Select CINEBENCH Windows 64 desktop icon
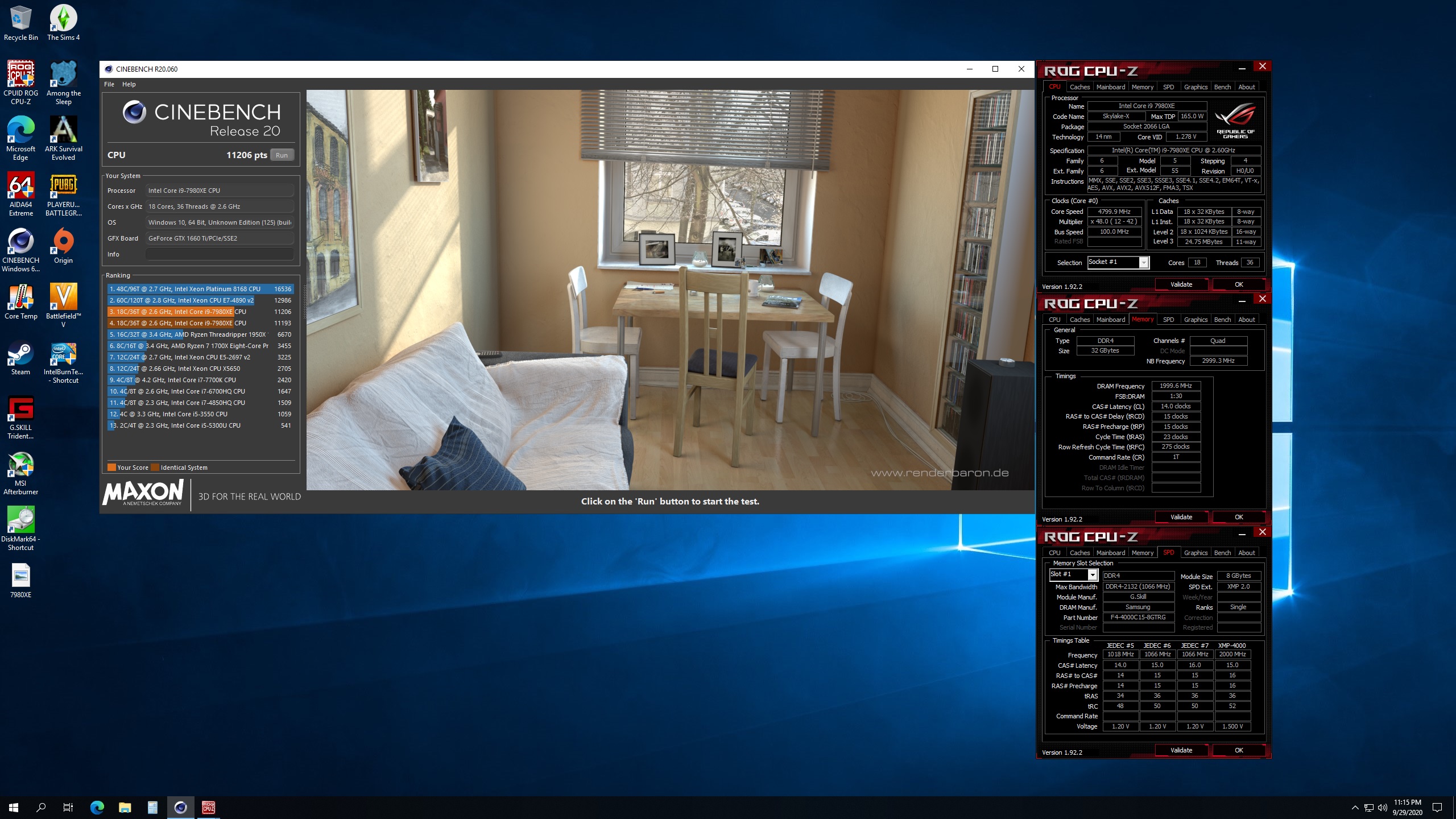The image size is (1456, 819). (21, 250)
